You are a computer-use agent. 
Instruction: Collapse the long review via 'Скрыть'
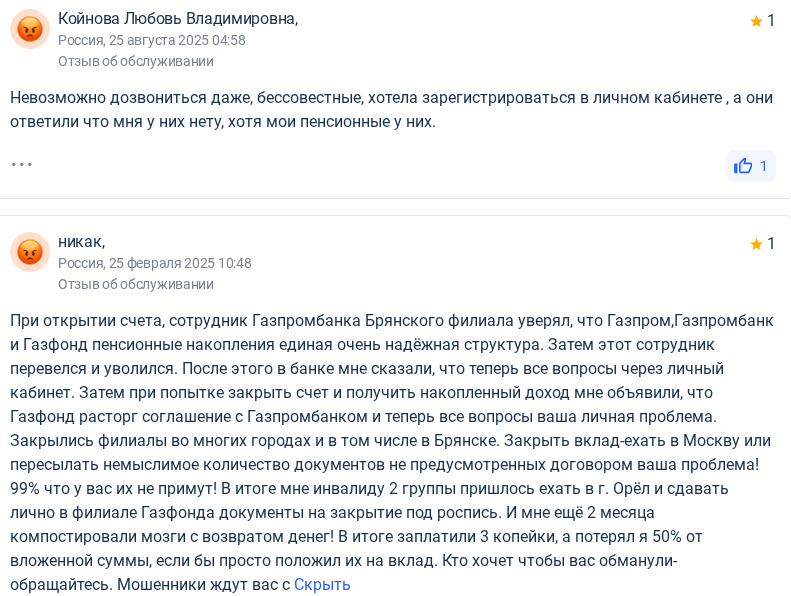(x=322, y=584)
